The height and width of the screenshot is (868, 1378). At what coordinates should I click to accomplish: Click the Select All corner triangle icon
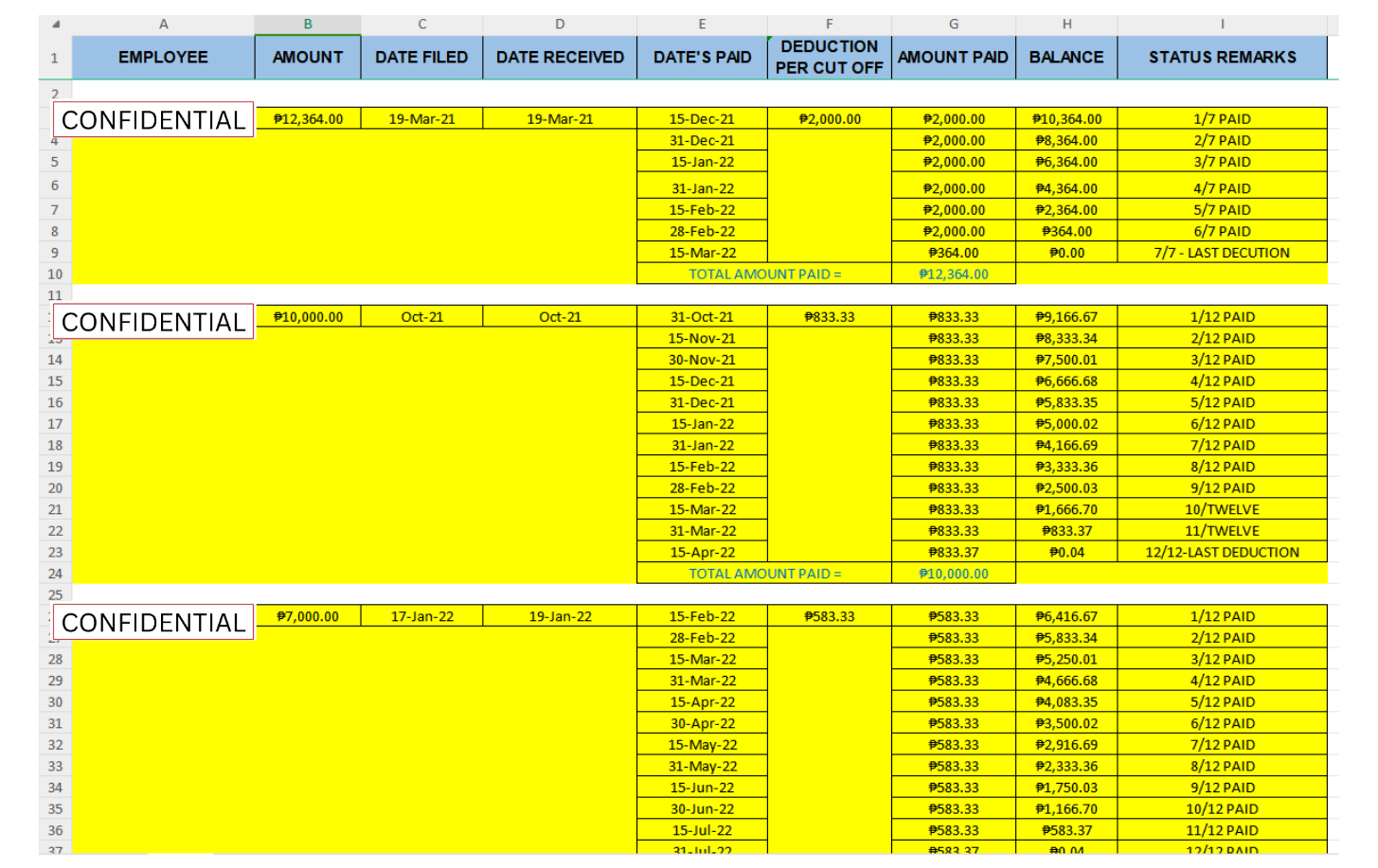pos(56,25)
